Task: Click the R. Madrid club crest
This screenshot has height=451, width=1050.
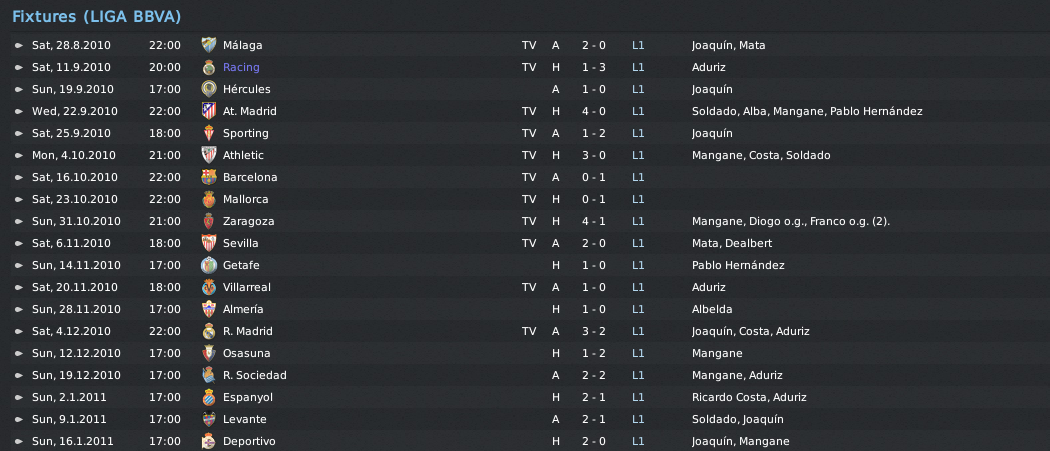Action: [209, 332]
